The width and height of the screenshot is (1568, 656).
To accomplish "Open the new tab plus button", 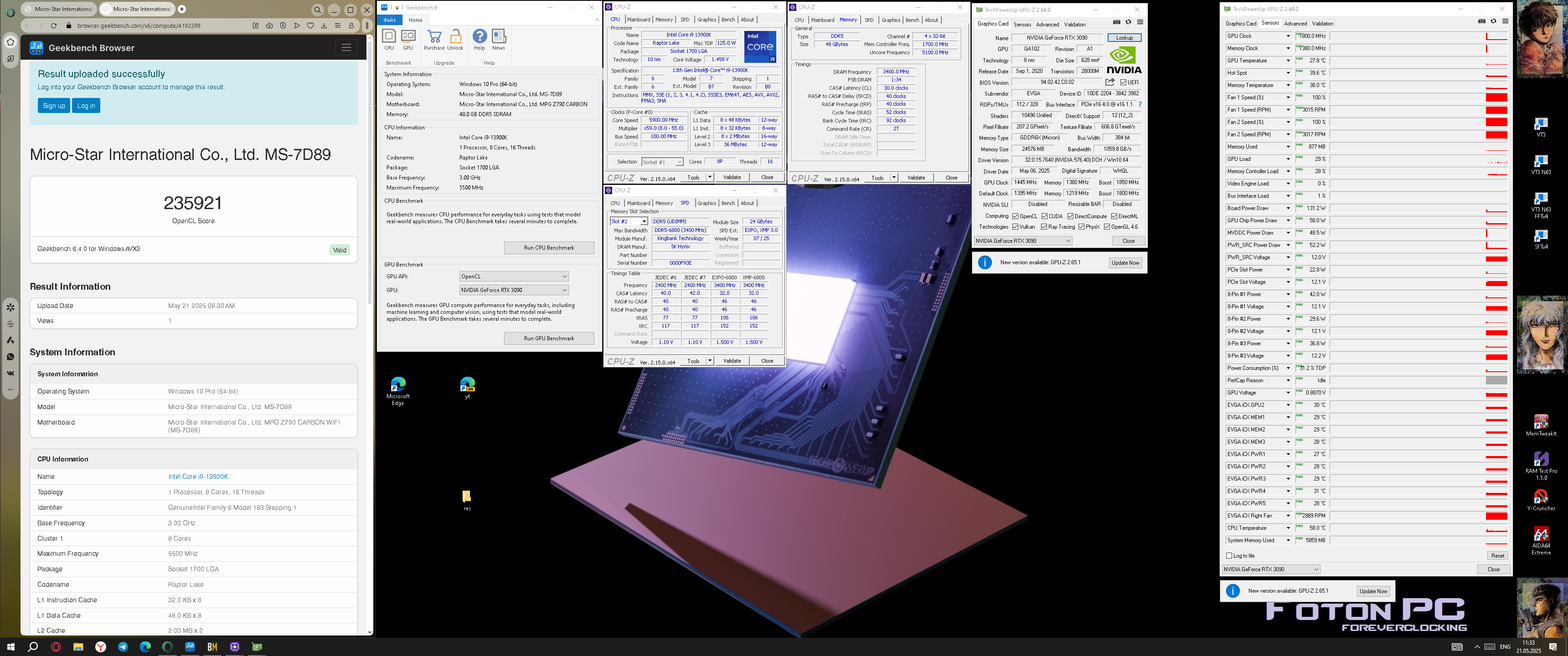I will [x=181, y=9].
